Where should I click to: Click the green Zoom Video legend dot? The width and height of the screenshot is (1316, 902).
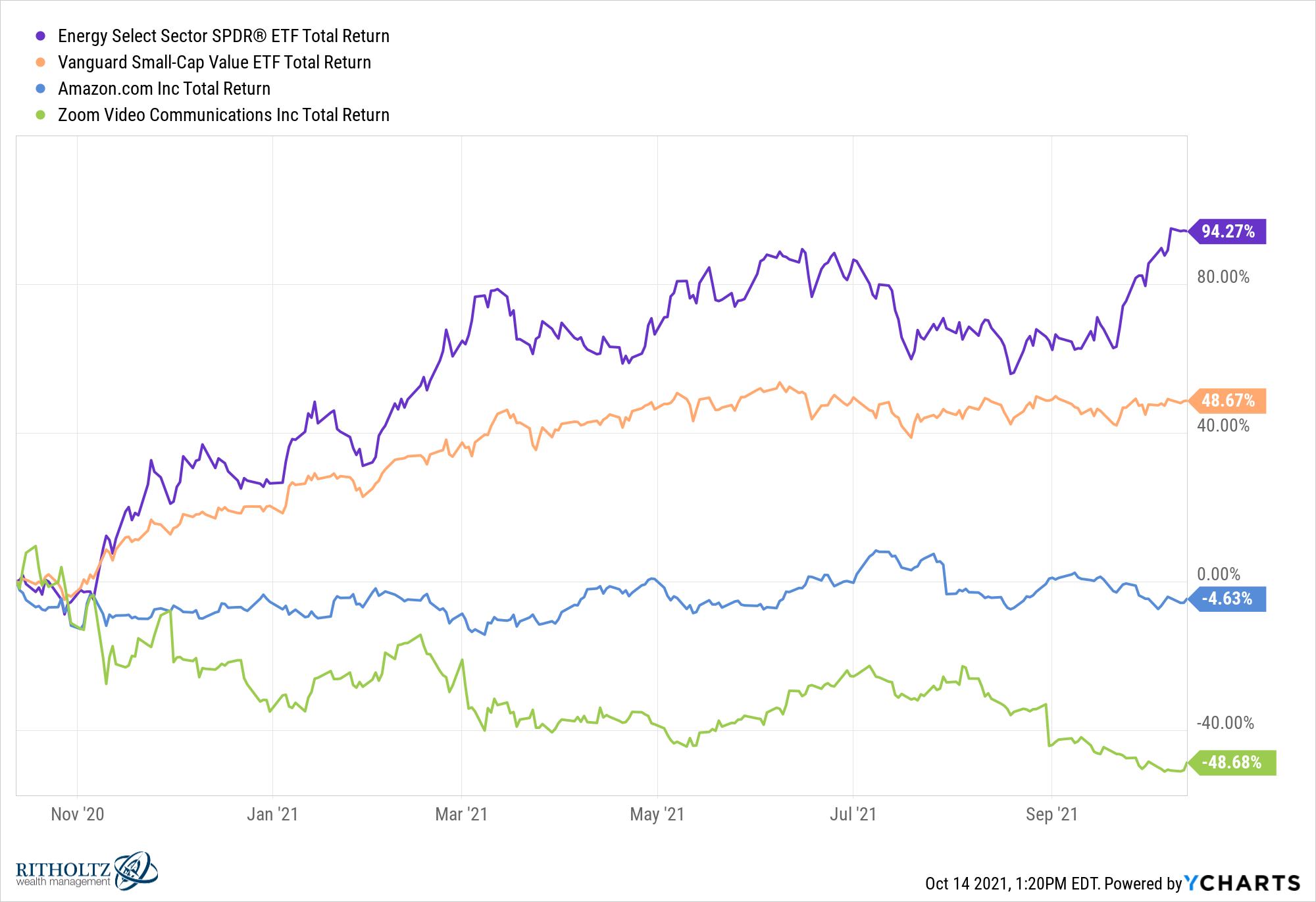pyautogui.click(x=40, y=115)
